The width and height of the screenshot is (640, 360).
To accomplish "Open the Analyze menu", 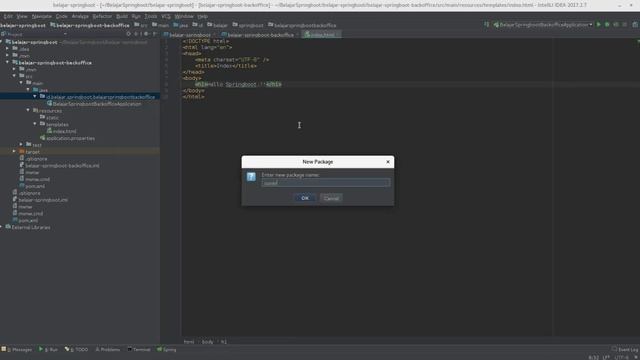I will click(x=80, y=16).
